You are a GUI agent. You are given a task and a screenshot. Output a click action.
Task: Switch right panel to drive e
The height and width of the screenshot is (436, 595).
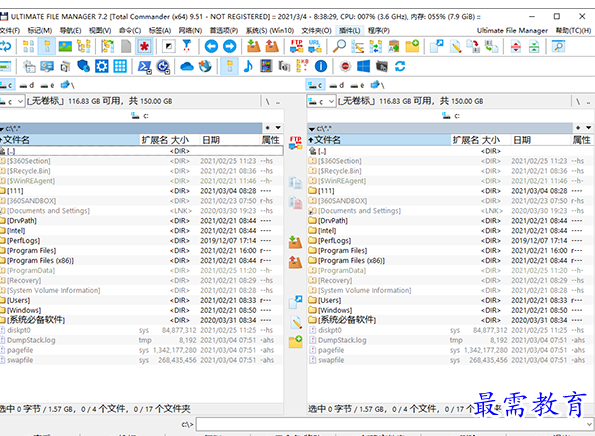(x=357, y=85)
